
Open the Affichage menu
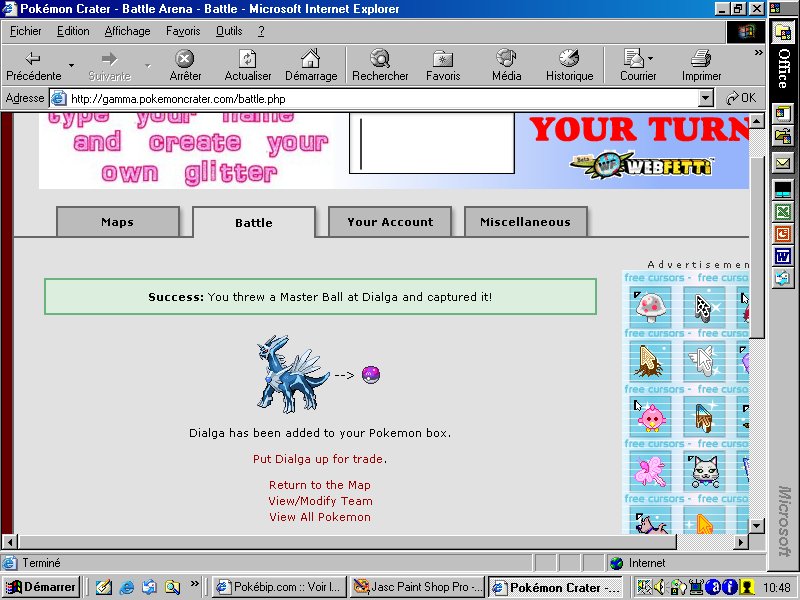127,31
